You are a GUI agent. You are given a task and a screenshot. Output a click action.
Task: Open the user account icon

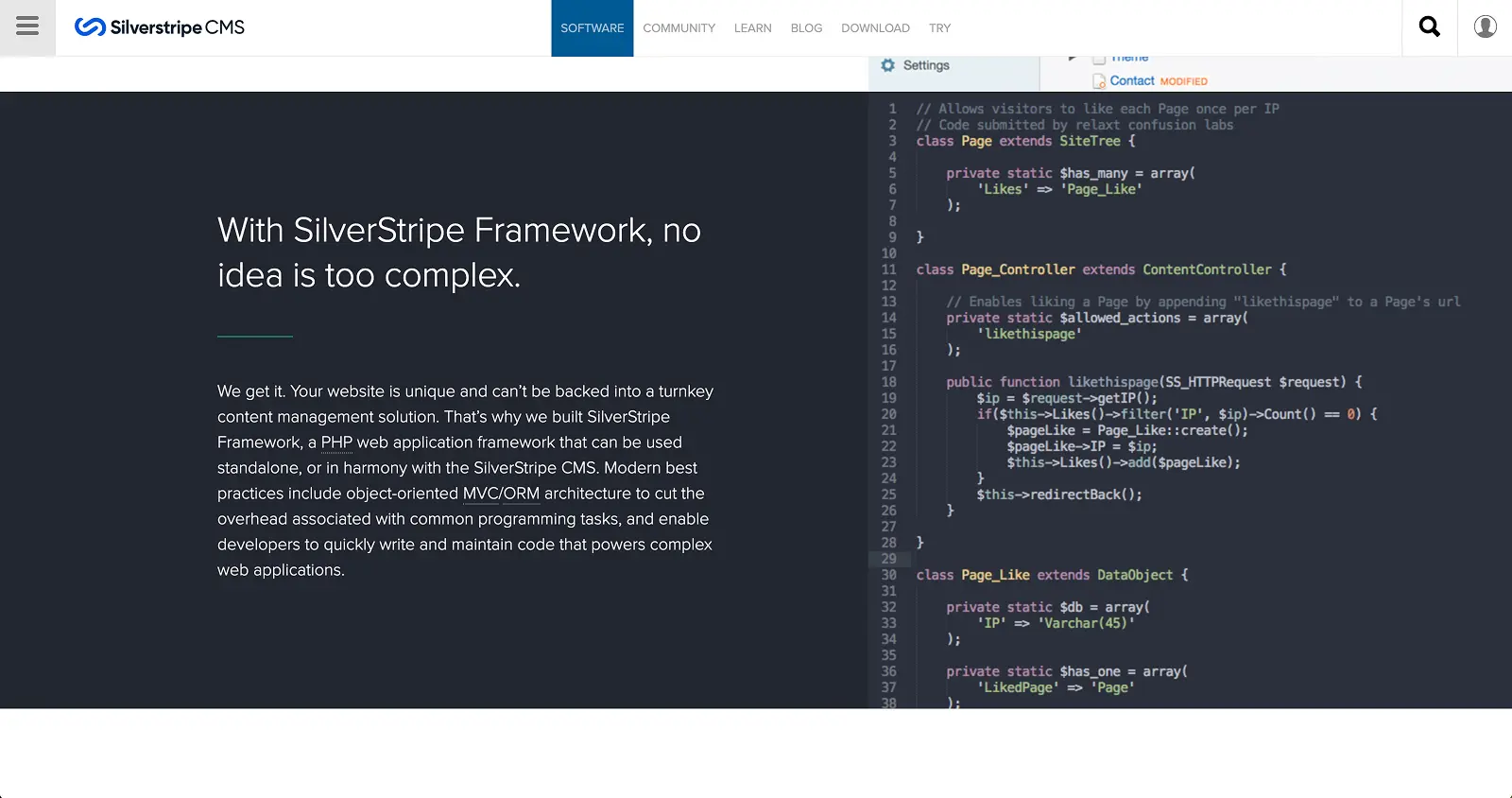1485,27
